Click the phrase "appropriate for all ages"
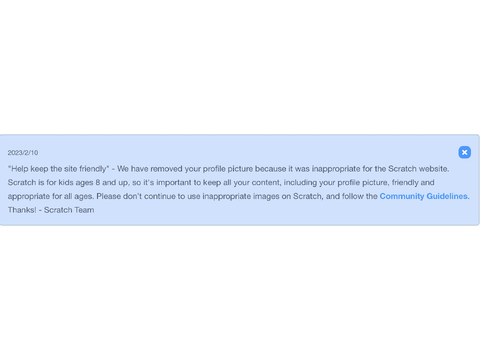Screen dimensions: 480x360 (51, 196)
